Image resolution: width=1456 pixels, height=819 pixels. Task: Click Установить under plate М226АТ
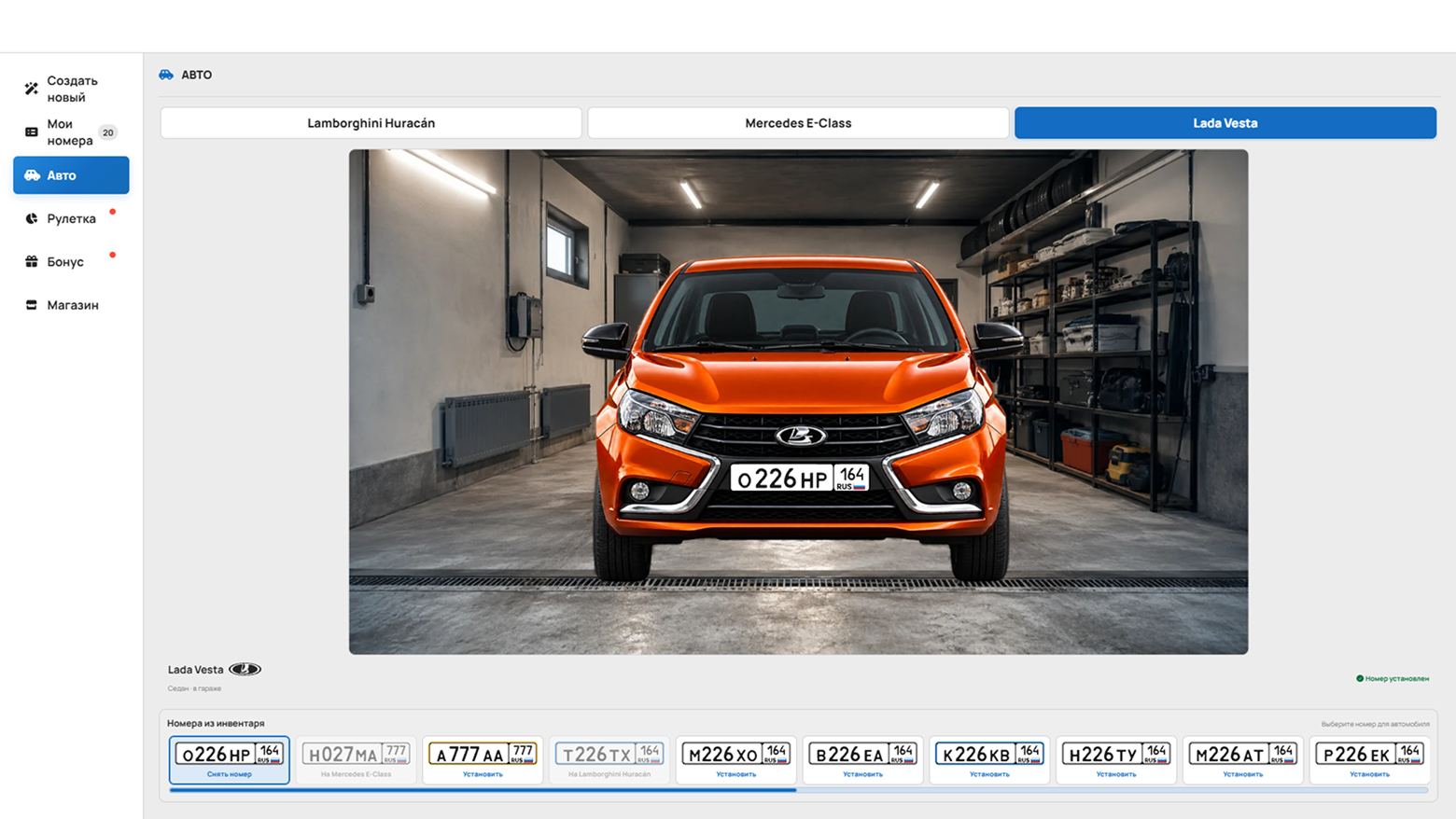click(x=1243, y=774)
